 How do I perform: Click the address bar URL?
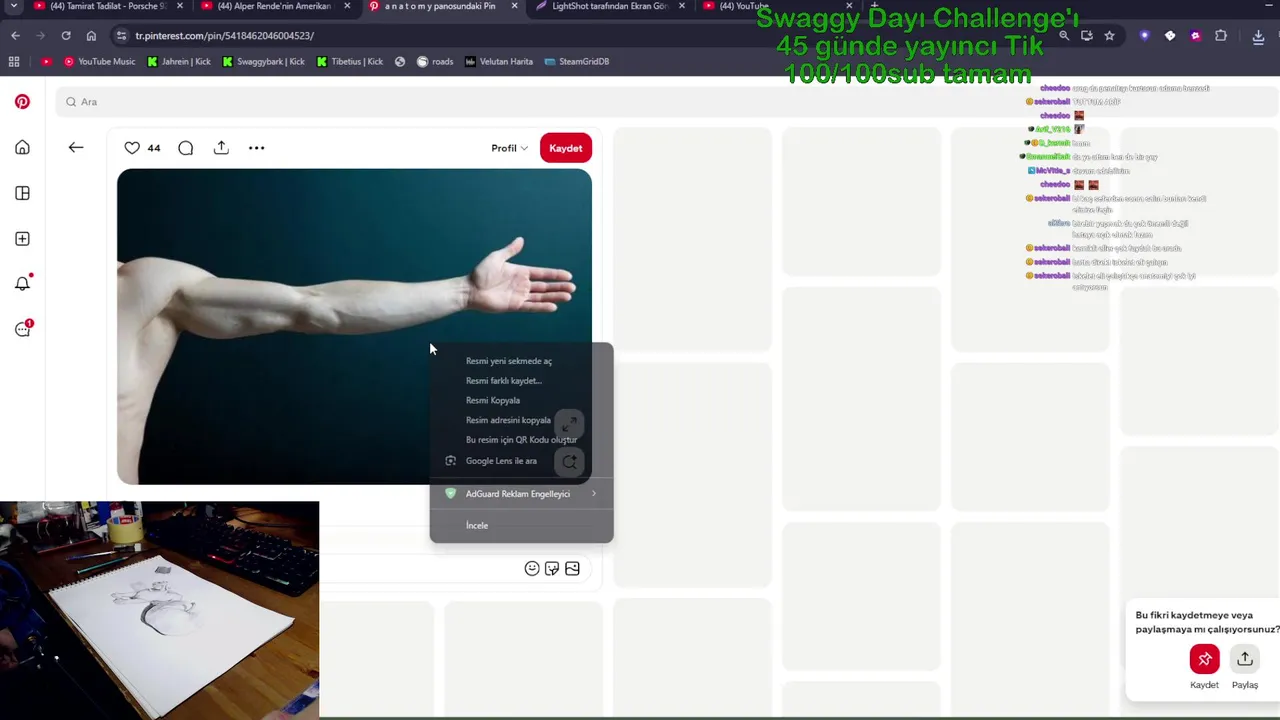[x=225, y=36]
